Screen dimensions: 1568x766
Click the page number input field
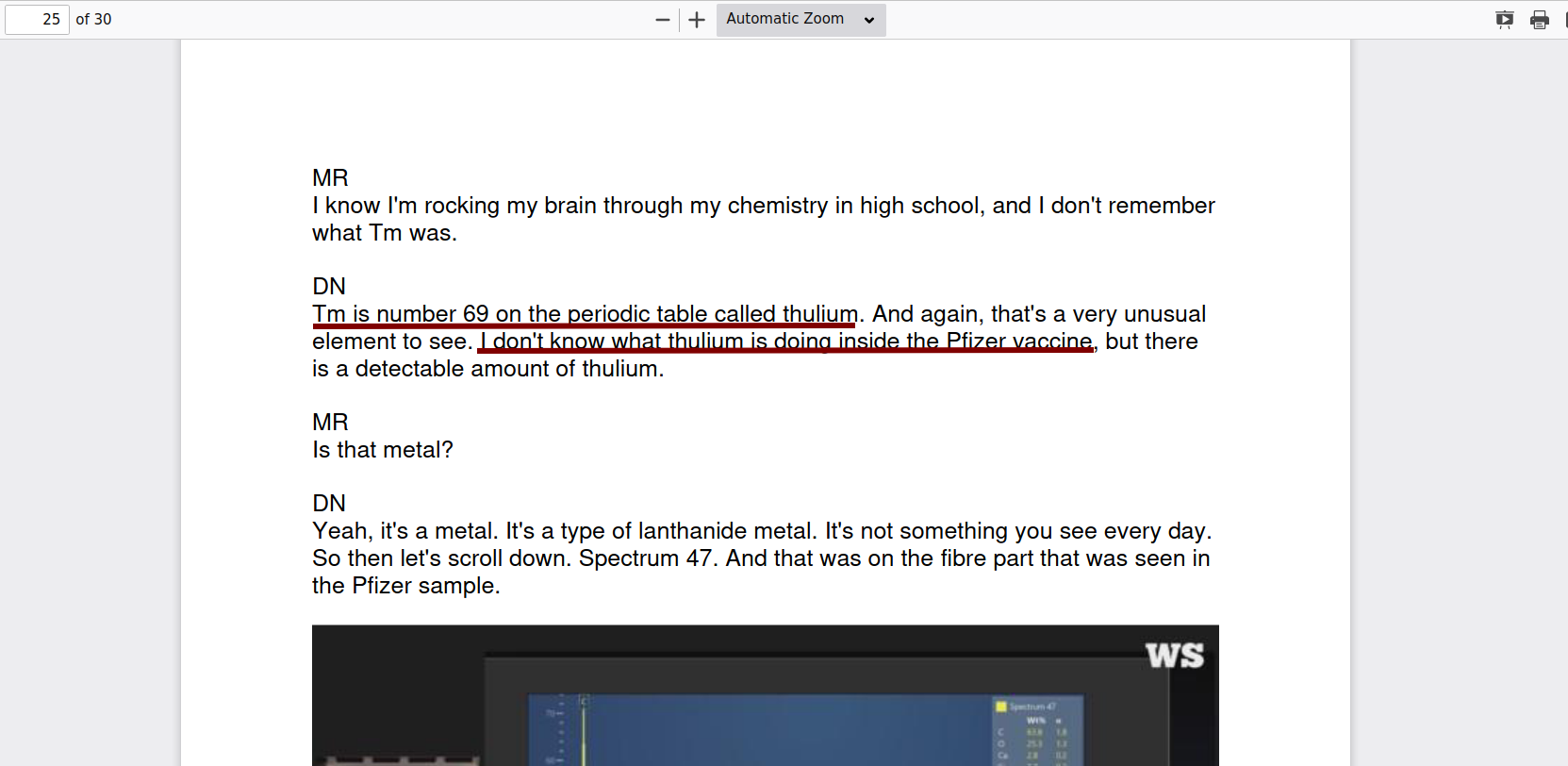37,19
